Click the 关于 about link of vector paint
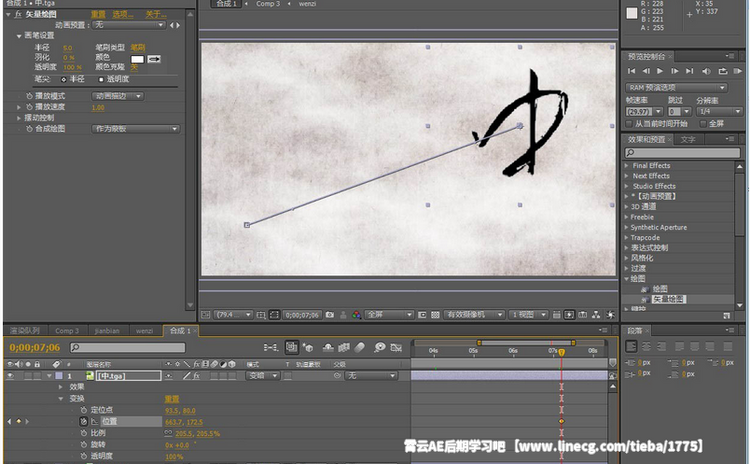This screenshot has width=750, height=464. click(155, 14)
